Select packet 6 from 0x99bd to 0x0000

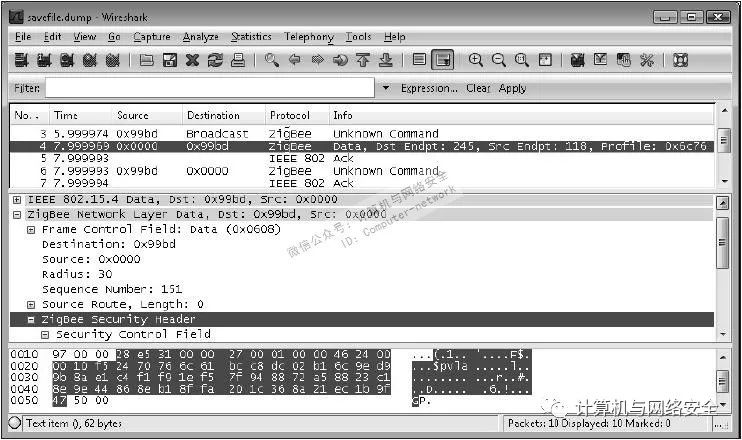click(x=362, y=171)
